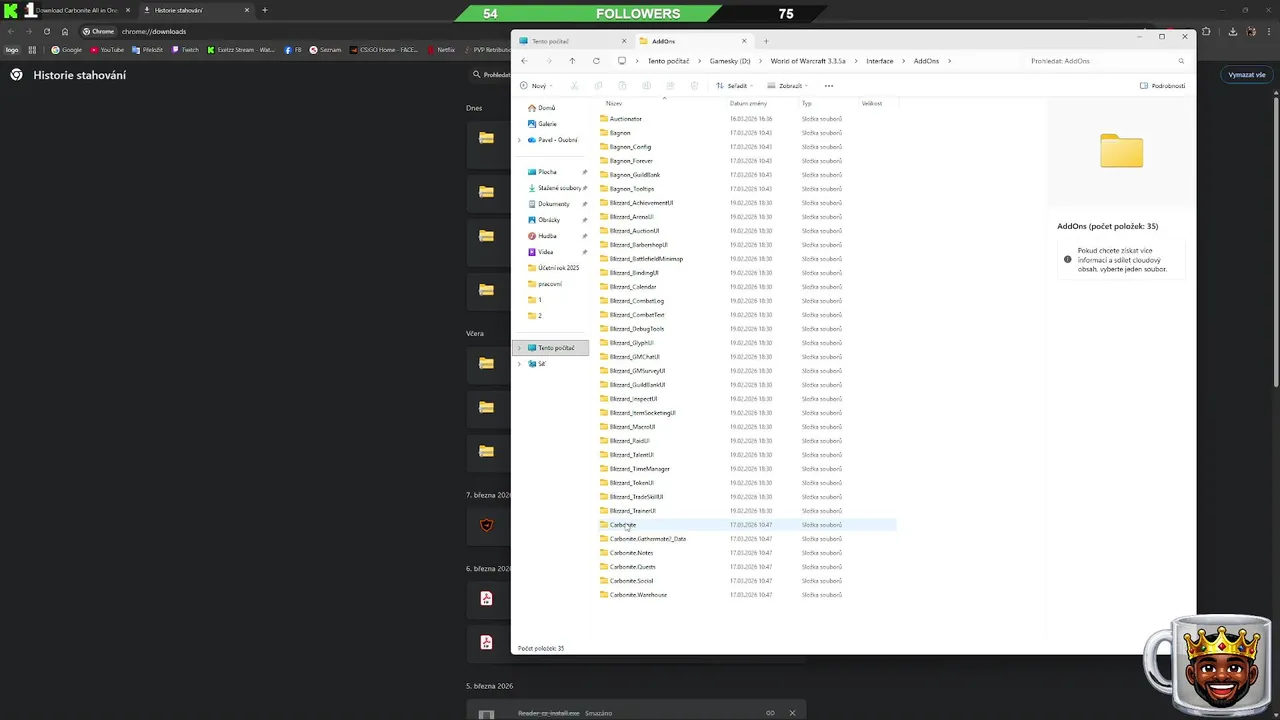Viewport: 1280px width, 720px height.
Task: Open the FB bookmark in Chrome
Action: (293, 49)
